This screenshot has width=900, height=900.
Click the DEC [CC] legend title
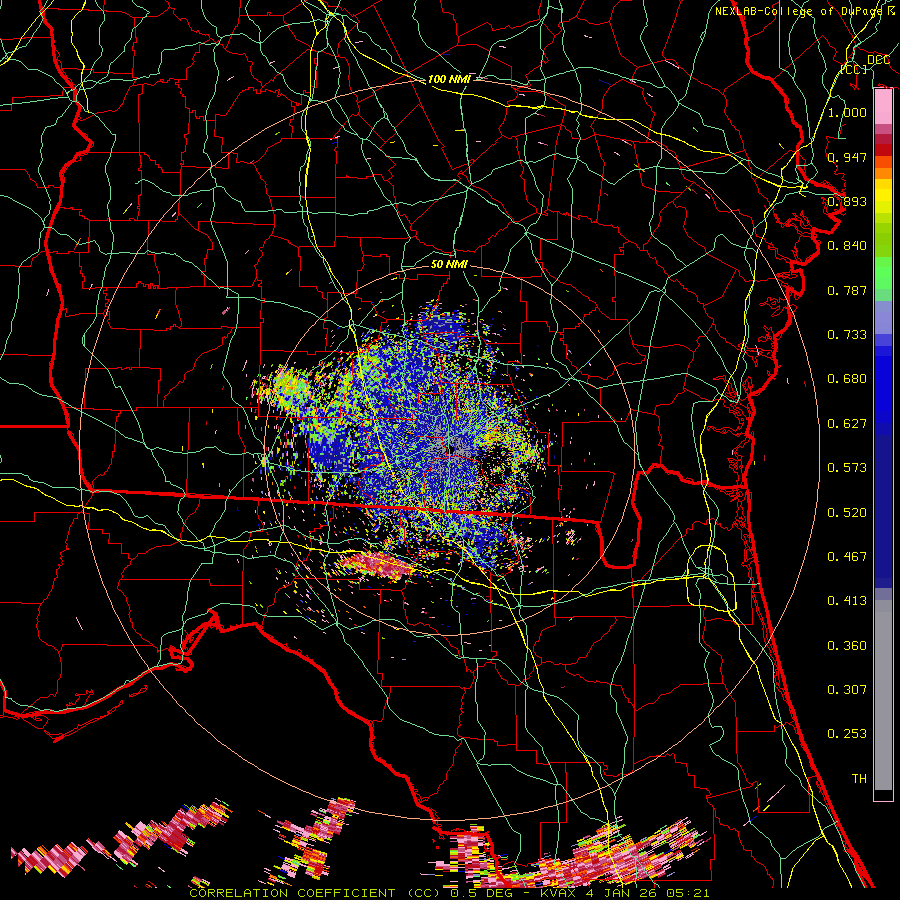(x=866, y=64)
